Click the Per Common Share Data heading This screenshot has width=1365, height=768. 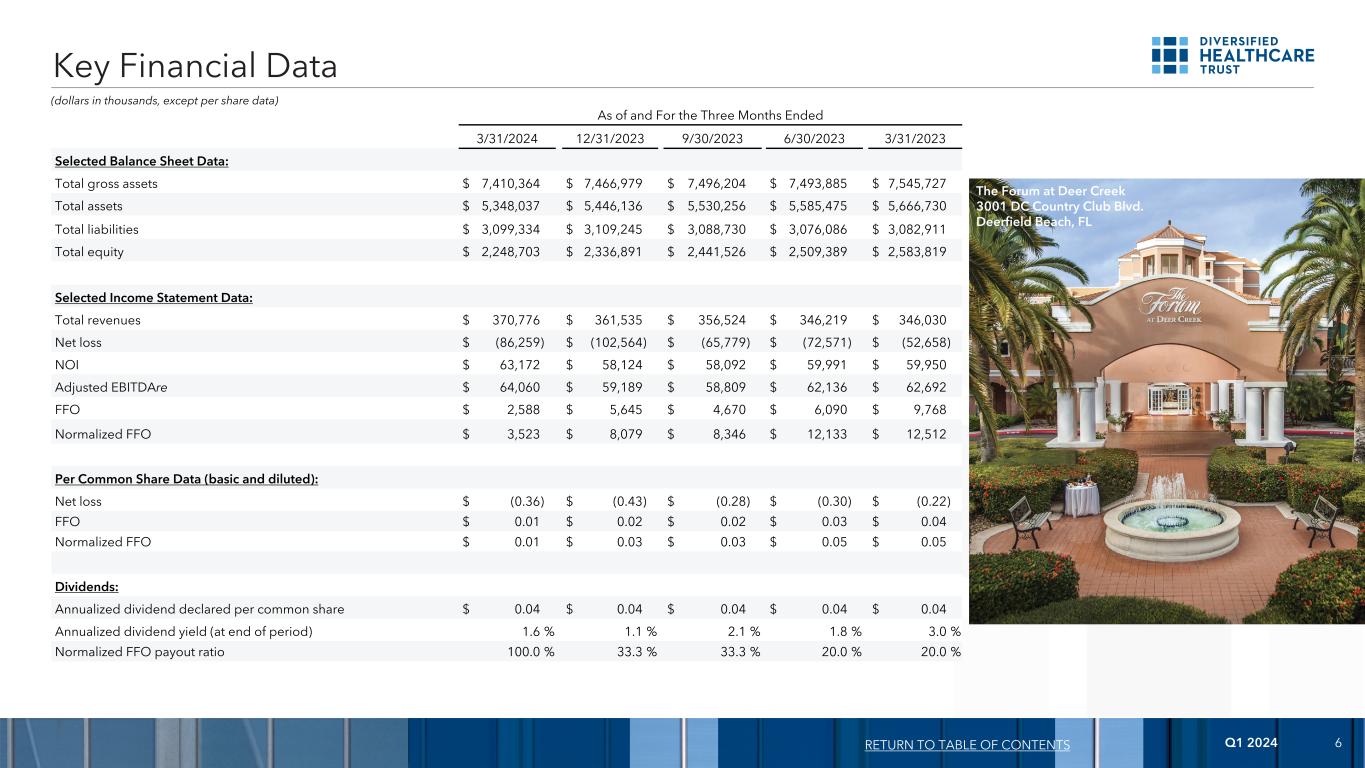[186, 479]
